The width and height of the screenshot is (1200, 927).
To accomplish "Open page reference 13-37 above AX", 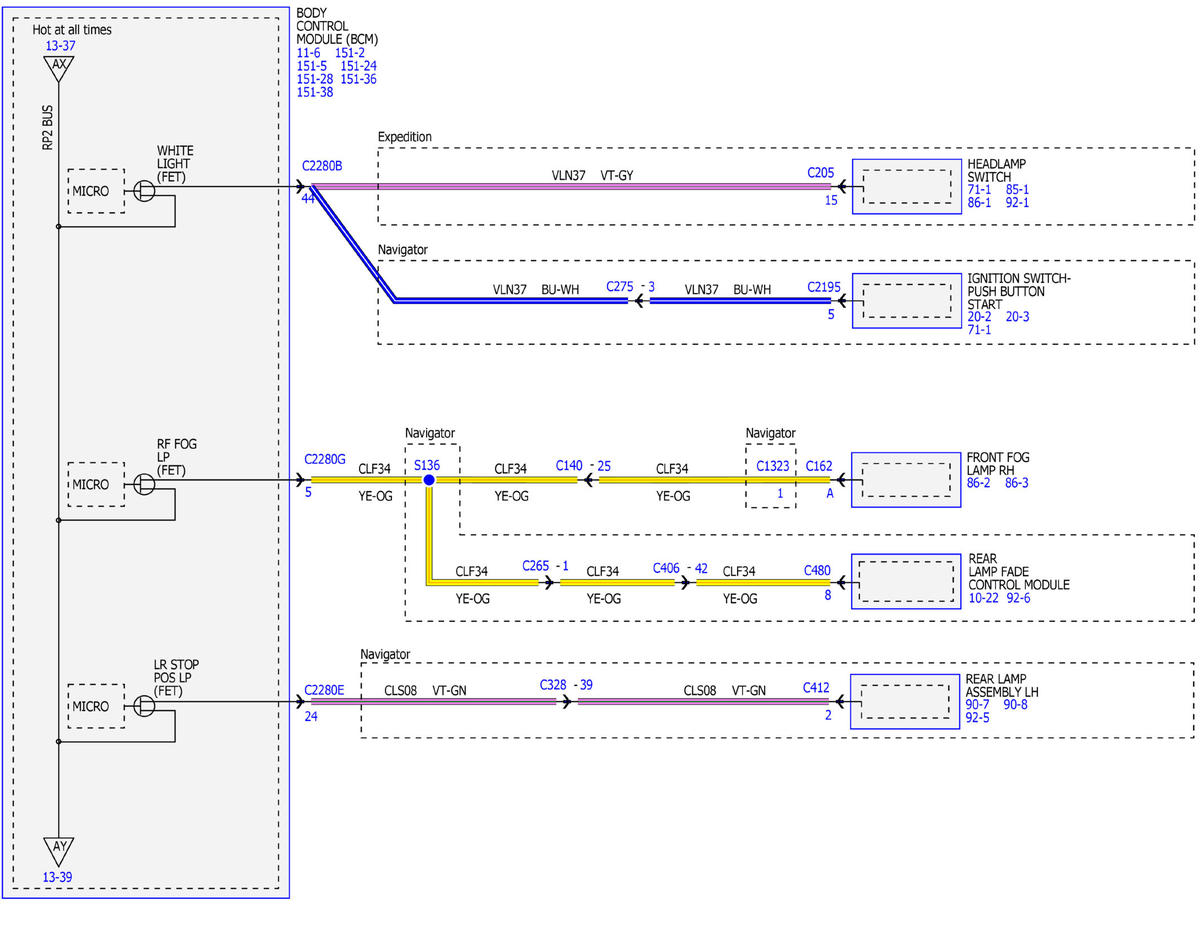I will (59, 45).
